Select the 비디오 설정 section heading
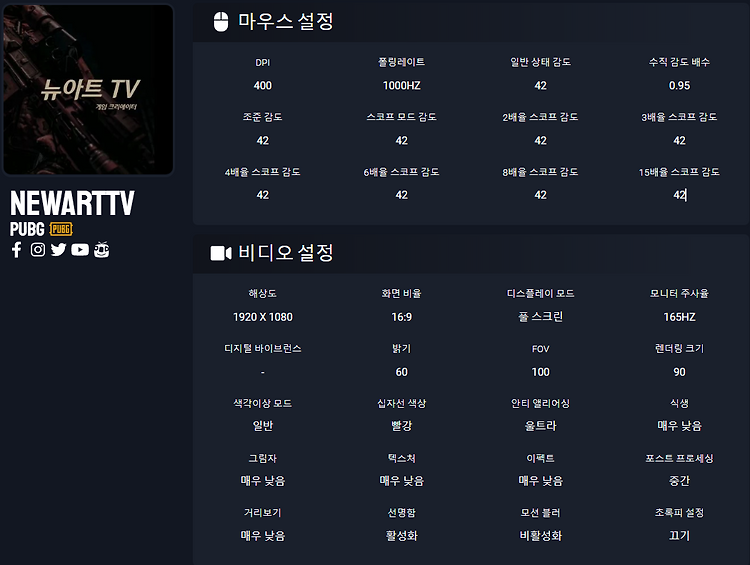This screenshot has height=565, width=750. coord(286,253)
